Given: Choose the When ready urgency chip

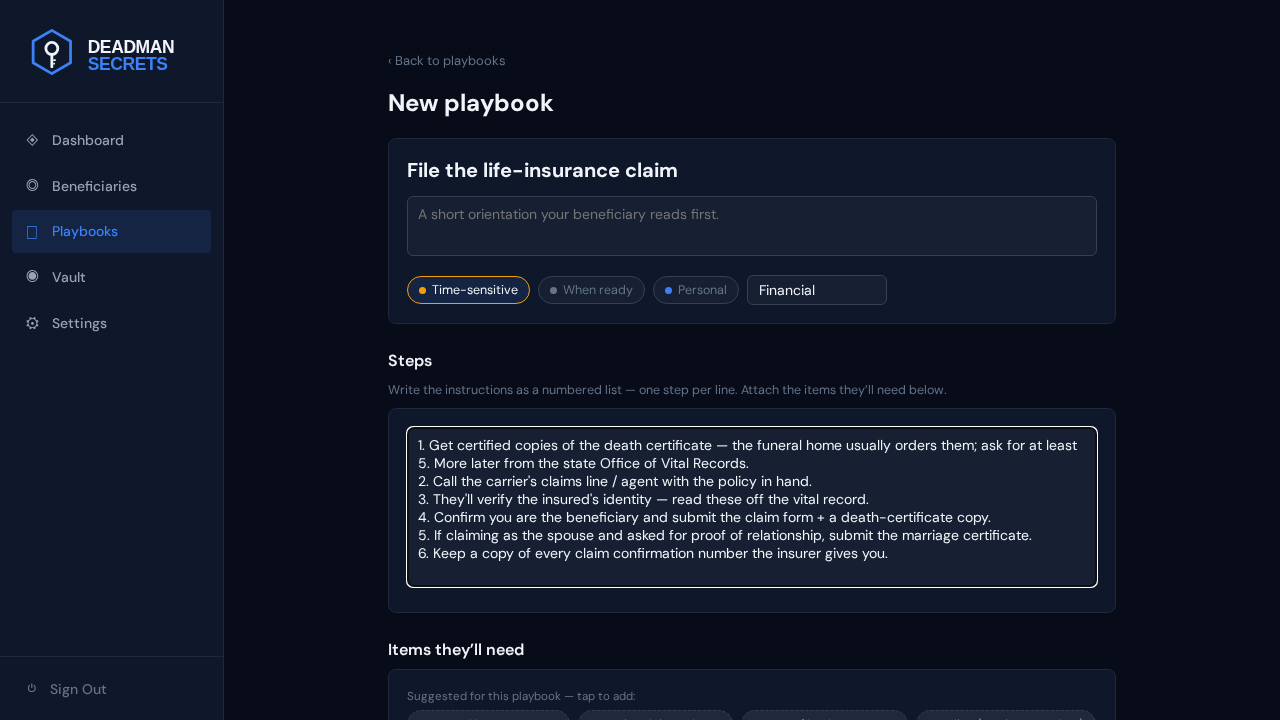Looking at the screenshot, I should click(x=591, y=290).
